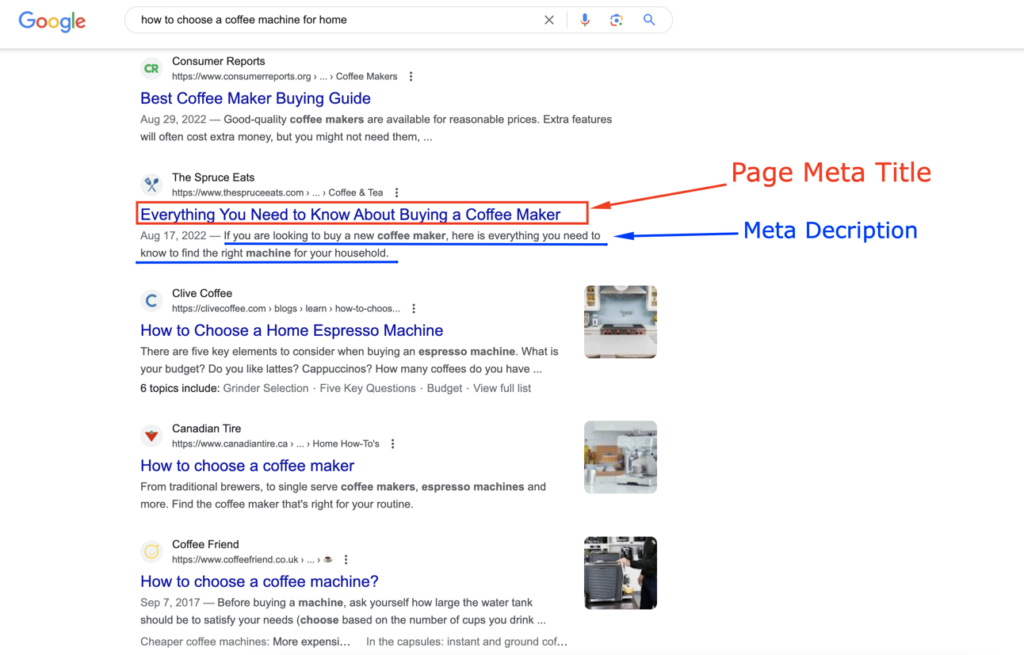Open Everything You Need to Know About Buying a Coffee Maker
The height and width of the screenshot is (655, 1024).
(350, 214)
